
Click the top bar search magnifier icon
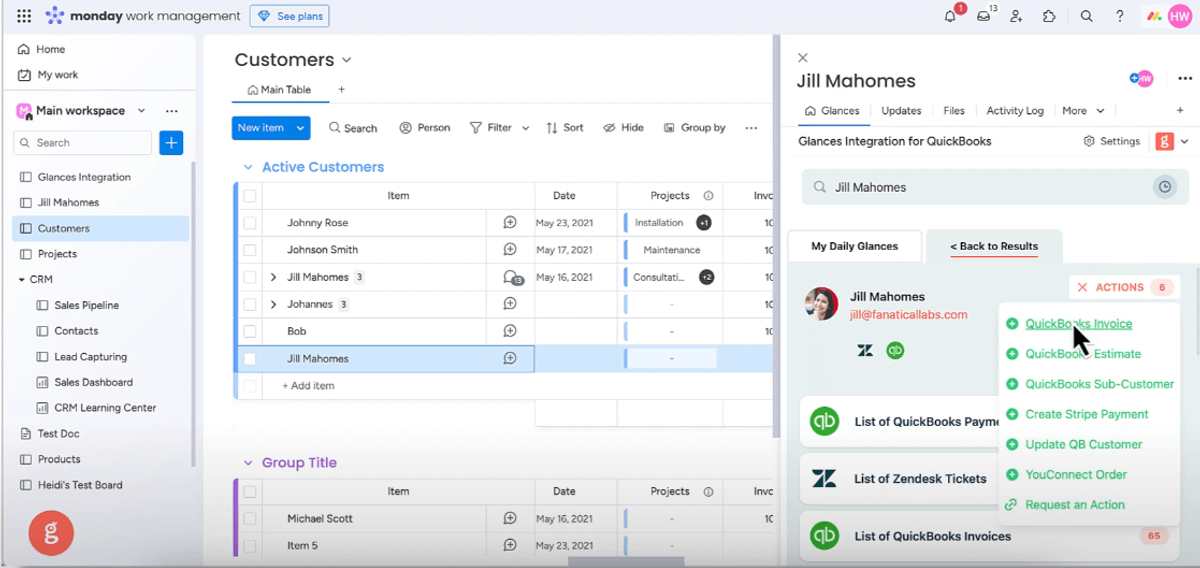coord(1087,16)
